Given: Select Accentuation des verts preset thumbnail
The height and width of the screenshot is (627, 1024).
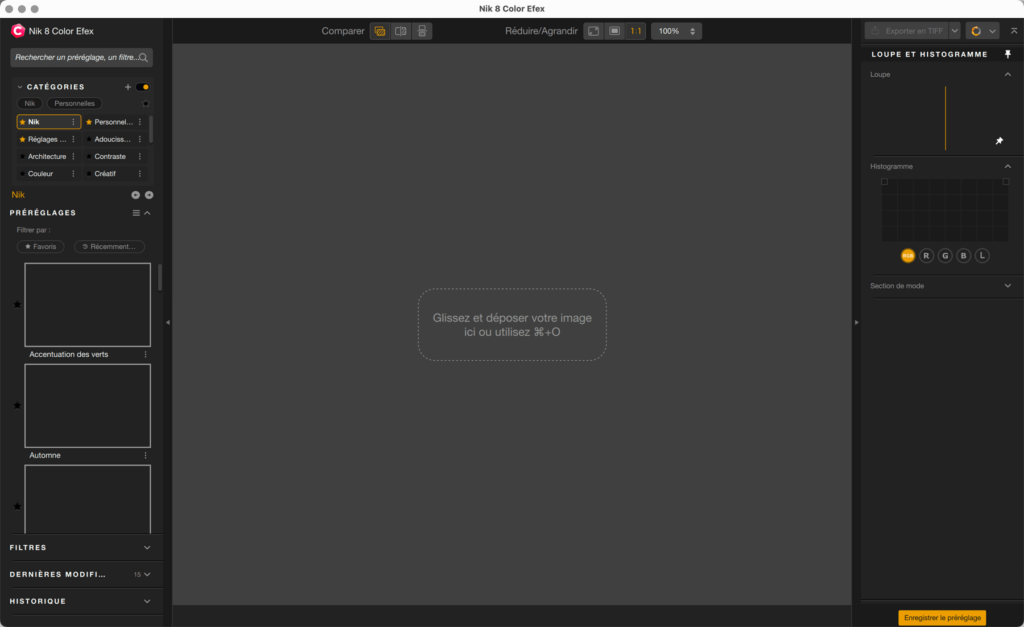Looking at the screenshot, I should 88,305.
